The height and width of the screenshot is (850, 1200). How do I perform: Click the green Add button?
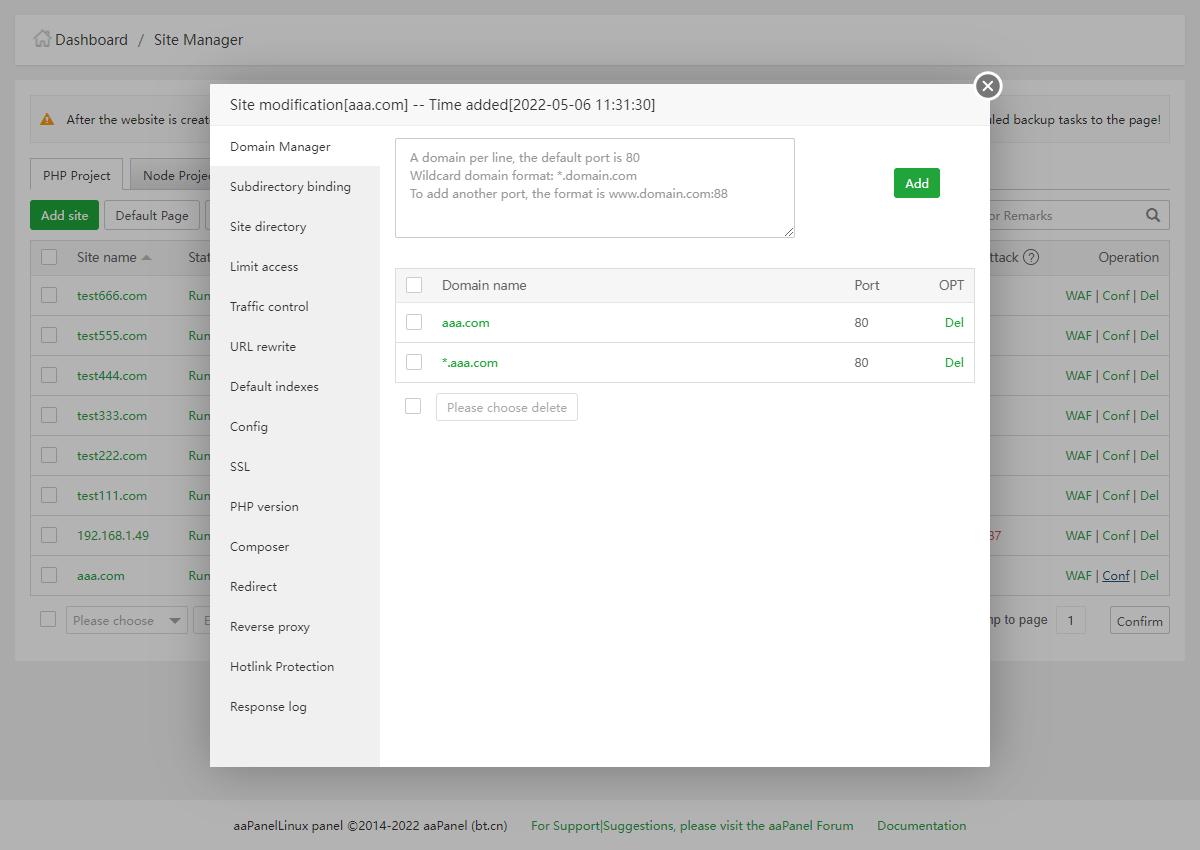tap(916, 183)
